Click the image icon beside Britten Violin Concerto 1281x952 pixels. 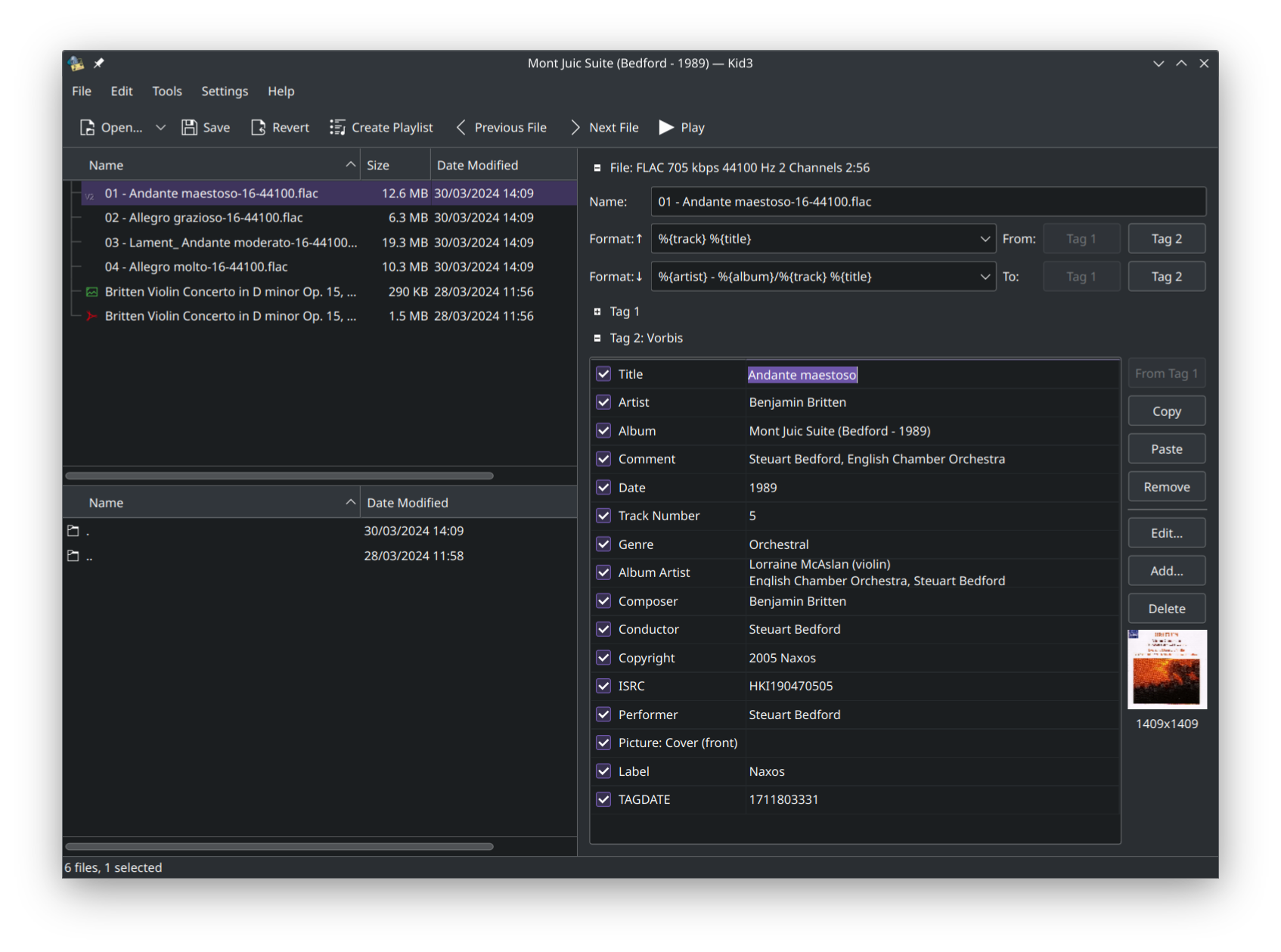tap(91, 291)
